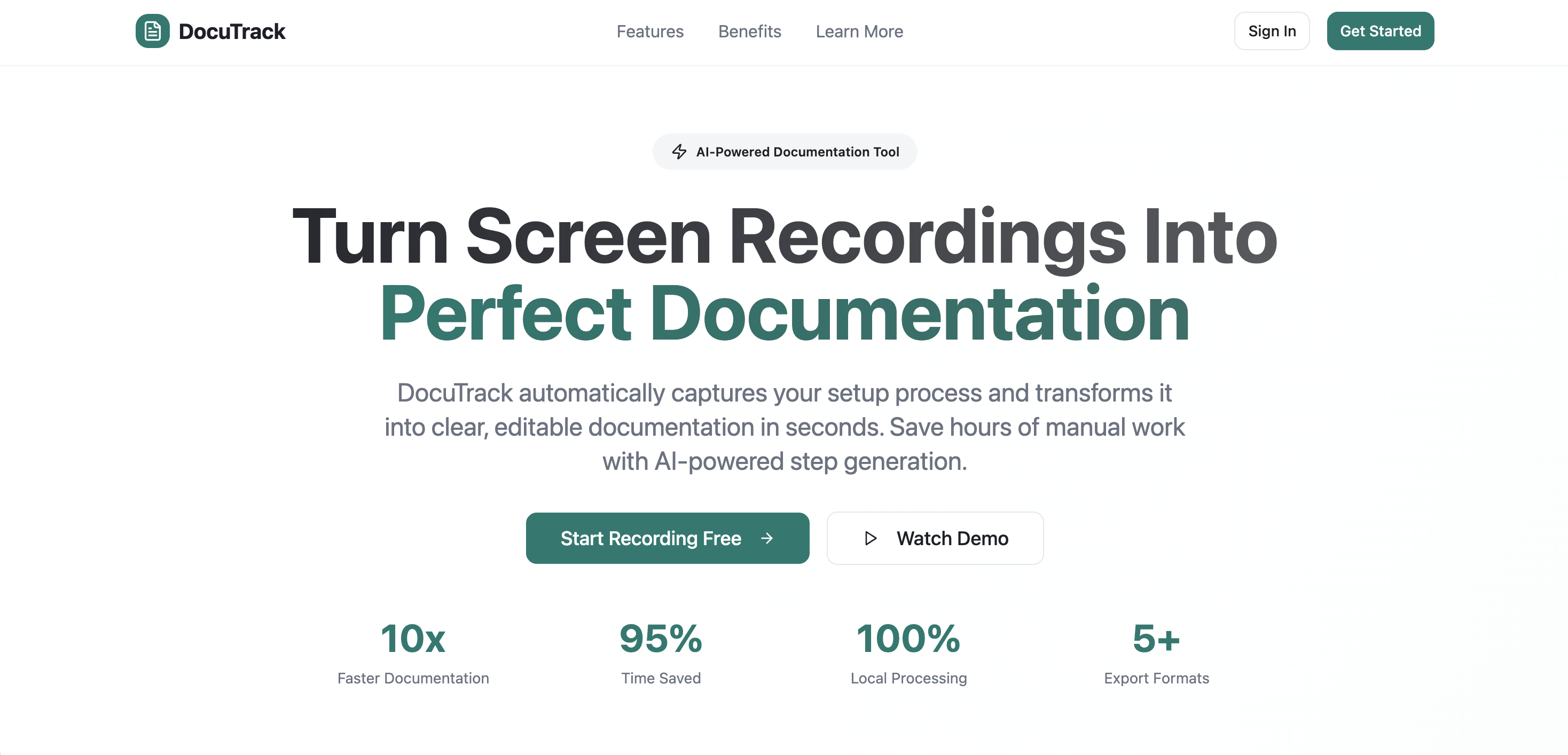This screenshot has height=755, width=1568.
Task: Click the Turn Screen Recordings Into heading
Action: (784, 236)
